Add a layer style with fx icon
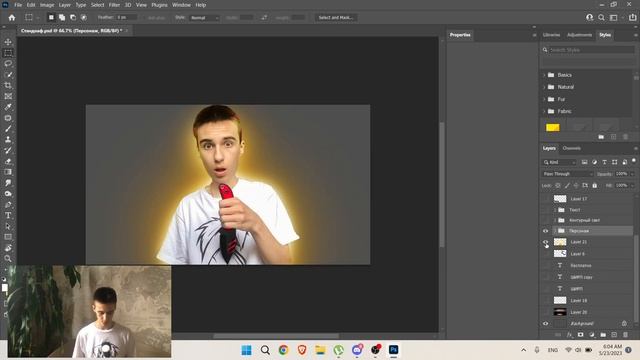 tap(569, 335)
